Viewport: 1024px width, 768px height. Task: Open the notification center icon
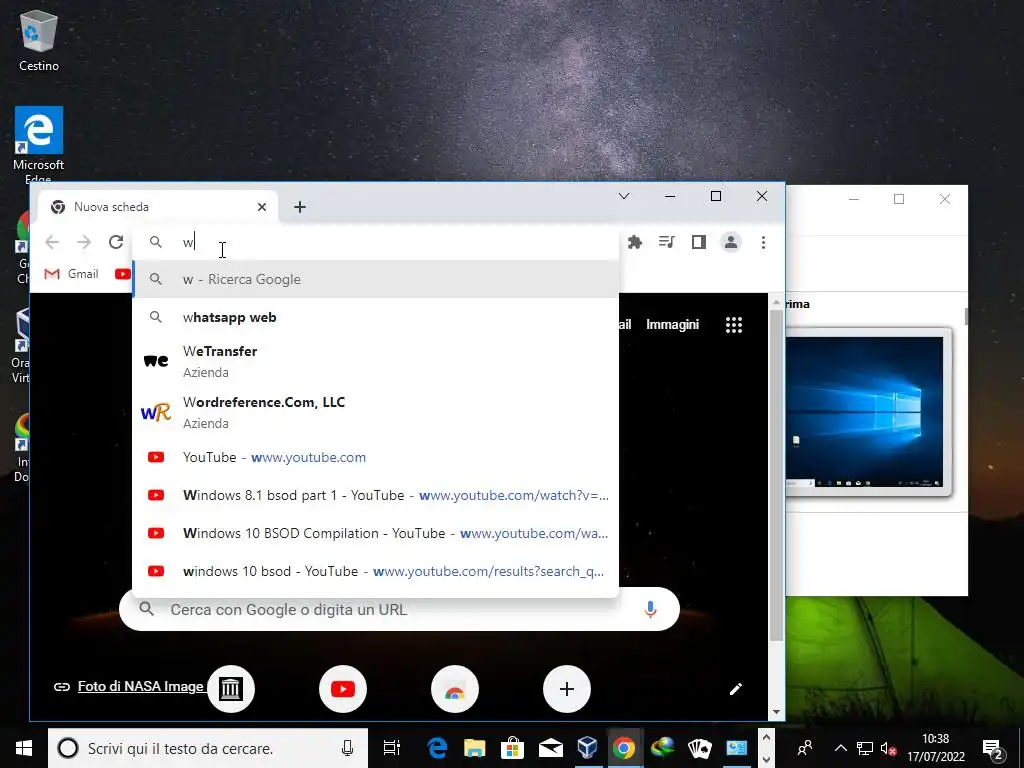993,748
